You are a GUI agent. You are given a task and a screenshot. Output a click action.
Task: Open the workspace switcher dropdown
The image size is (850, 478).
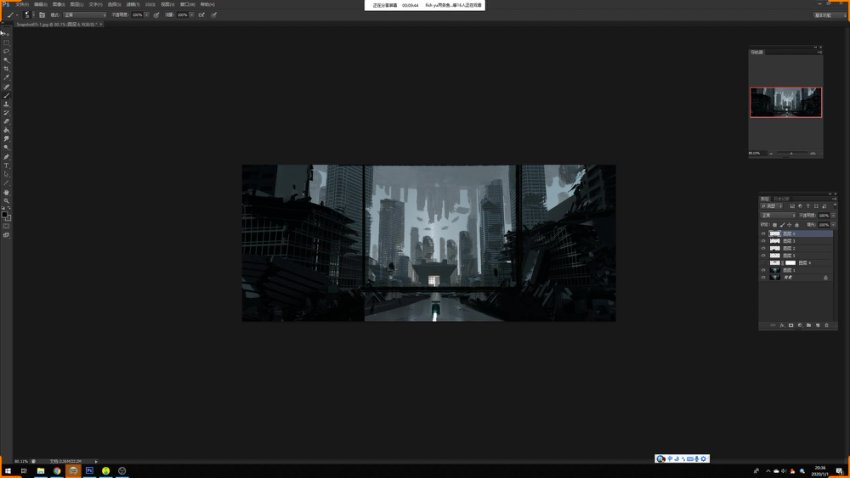829,15
